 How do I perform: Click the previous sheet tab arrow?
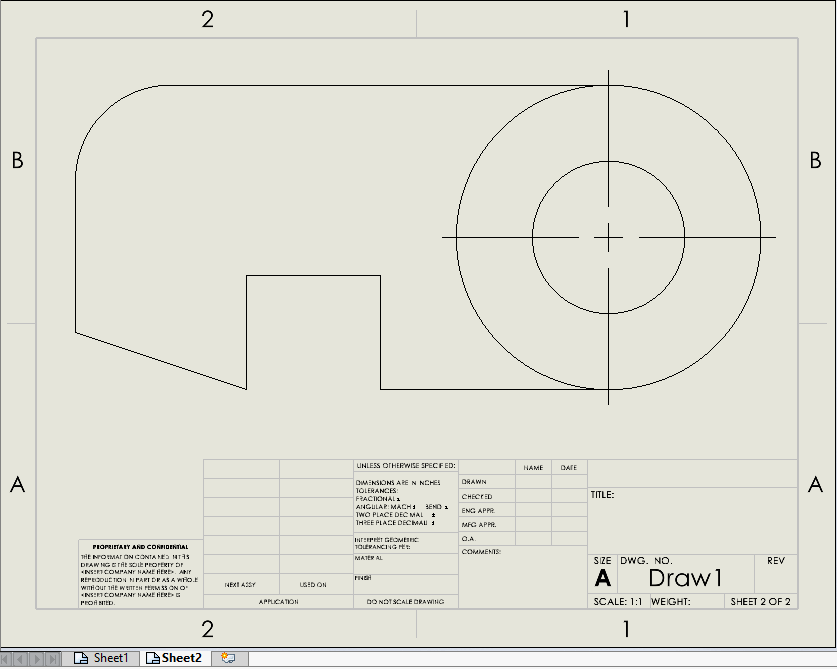[x=21, y=659]
